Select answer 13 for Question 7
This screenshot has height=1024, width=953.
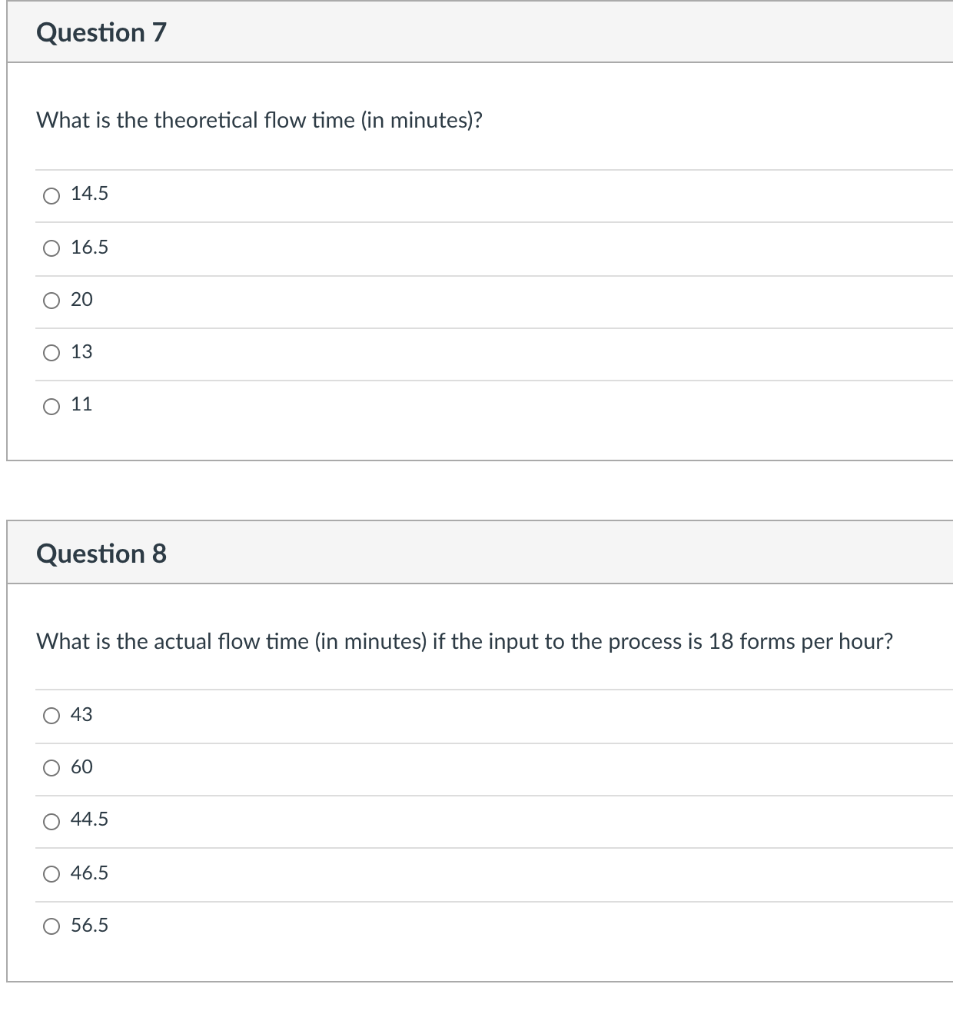50,351
